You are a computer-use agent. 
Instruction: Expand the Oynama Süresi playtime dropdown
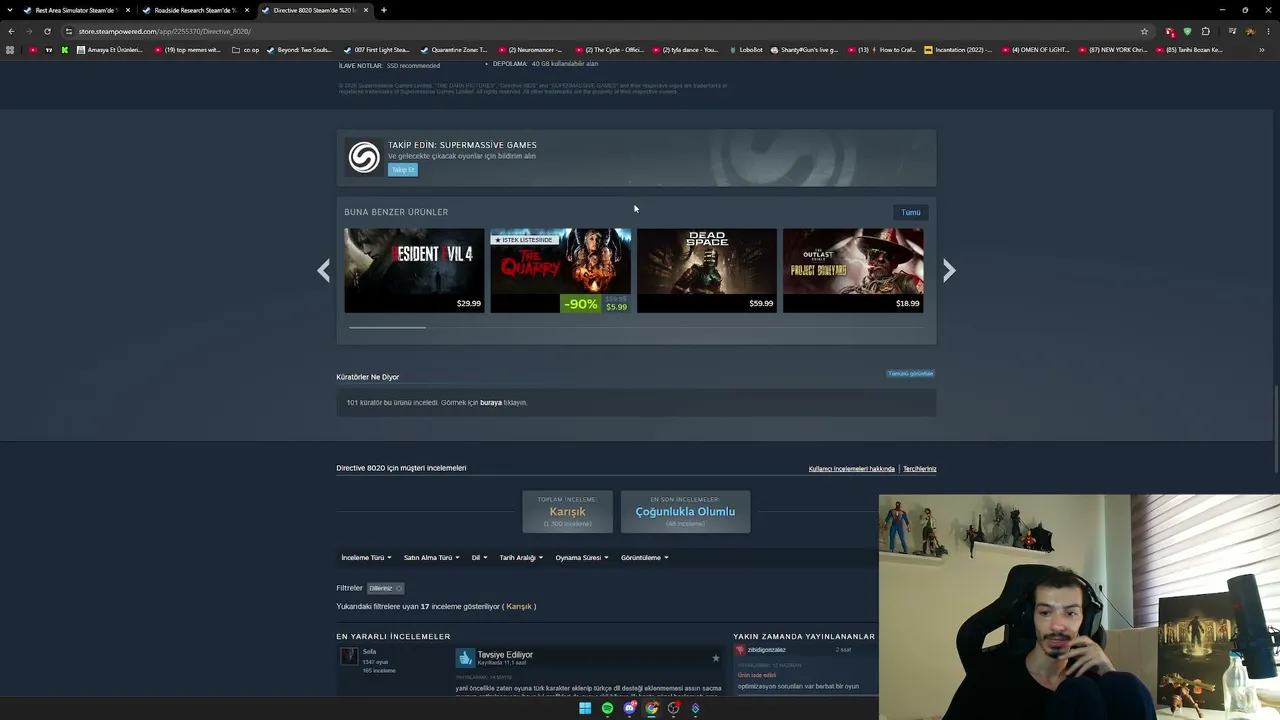click(x=582, y=558)
